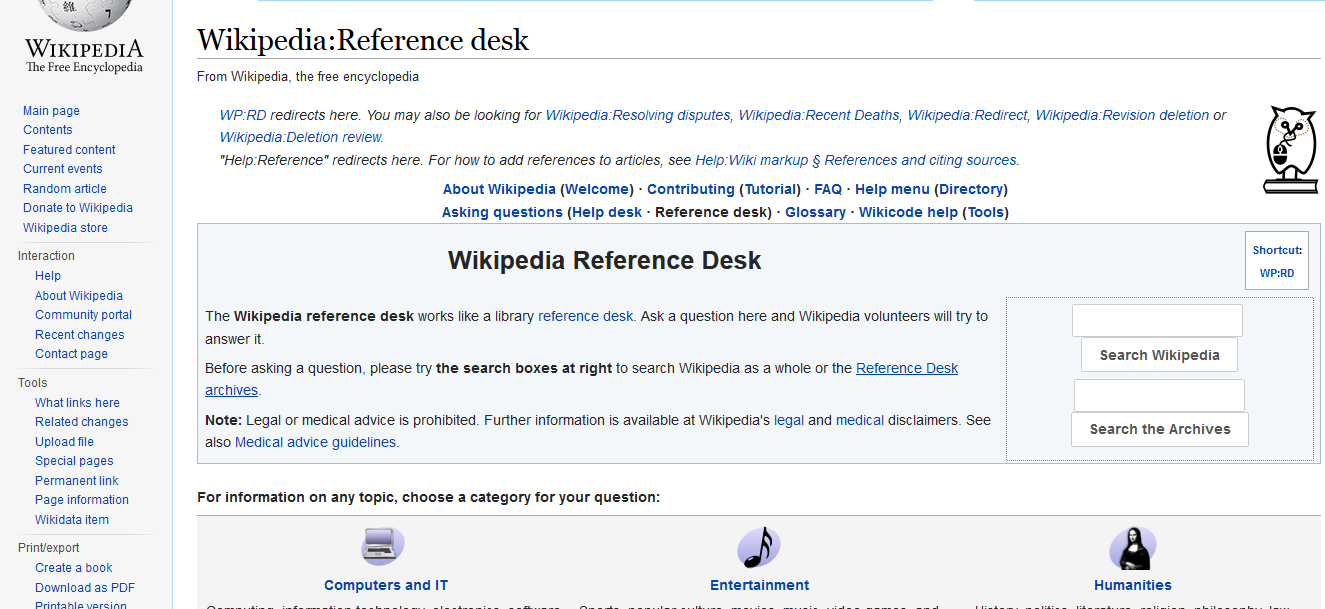
Task: Click the owl reference desk mascot image
Action: click(x=1291, y=149)
